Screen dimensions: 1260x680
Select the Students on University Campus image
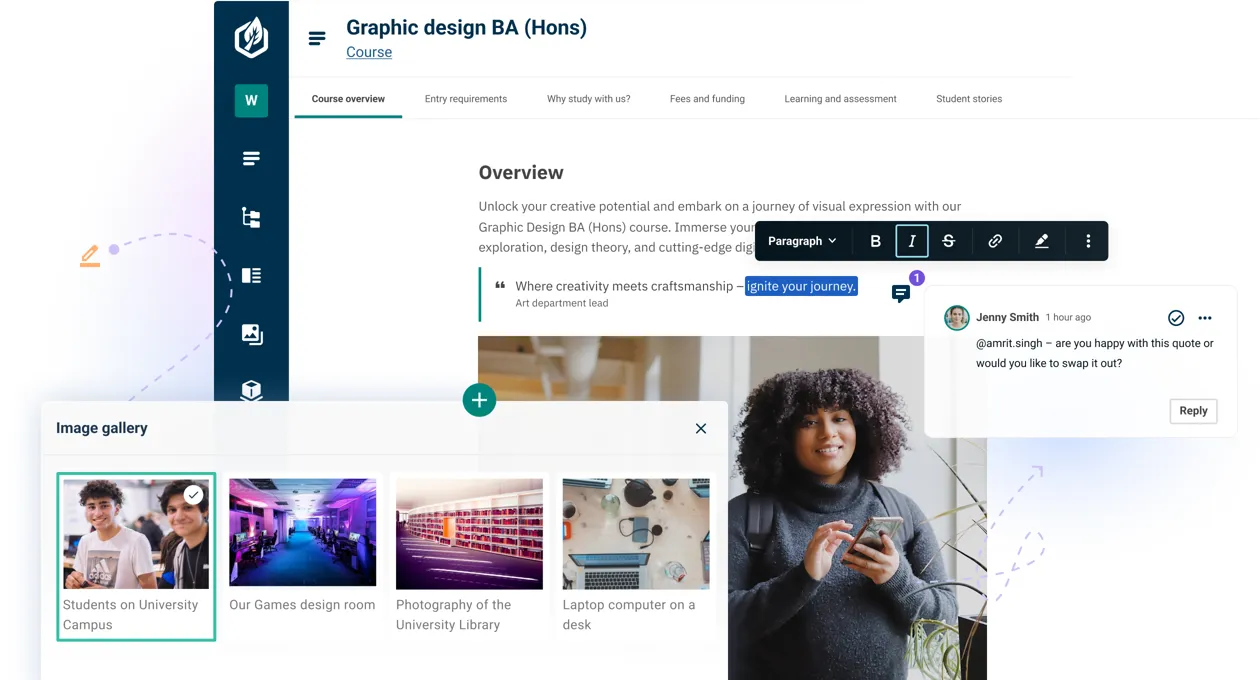click(x=136, y=533)
